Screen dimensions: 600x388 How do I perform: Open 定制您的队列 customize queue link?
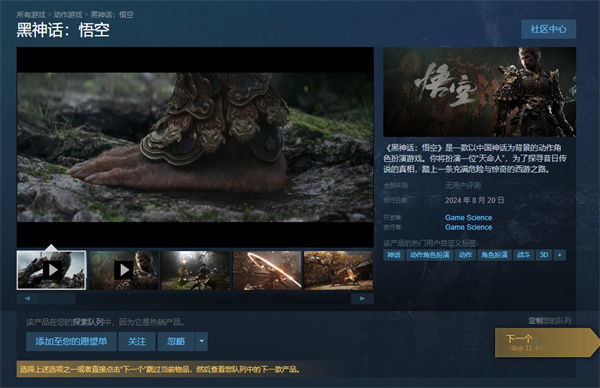point(549,321)
